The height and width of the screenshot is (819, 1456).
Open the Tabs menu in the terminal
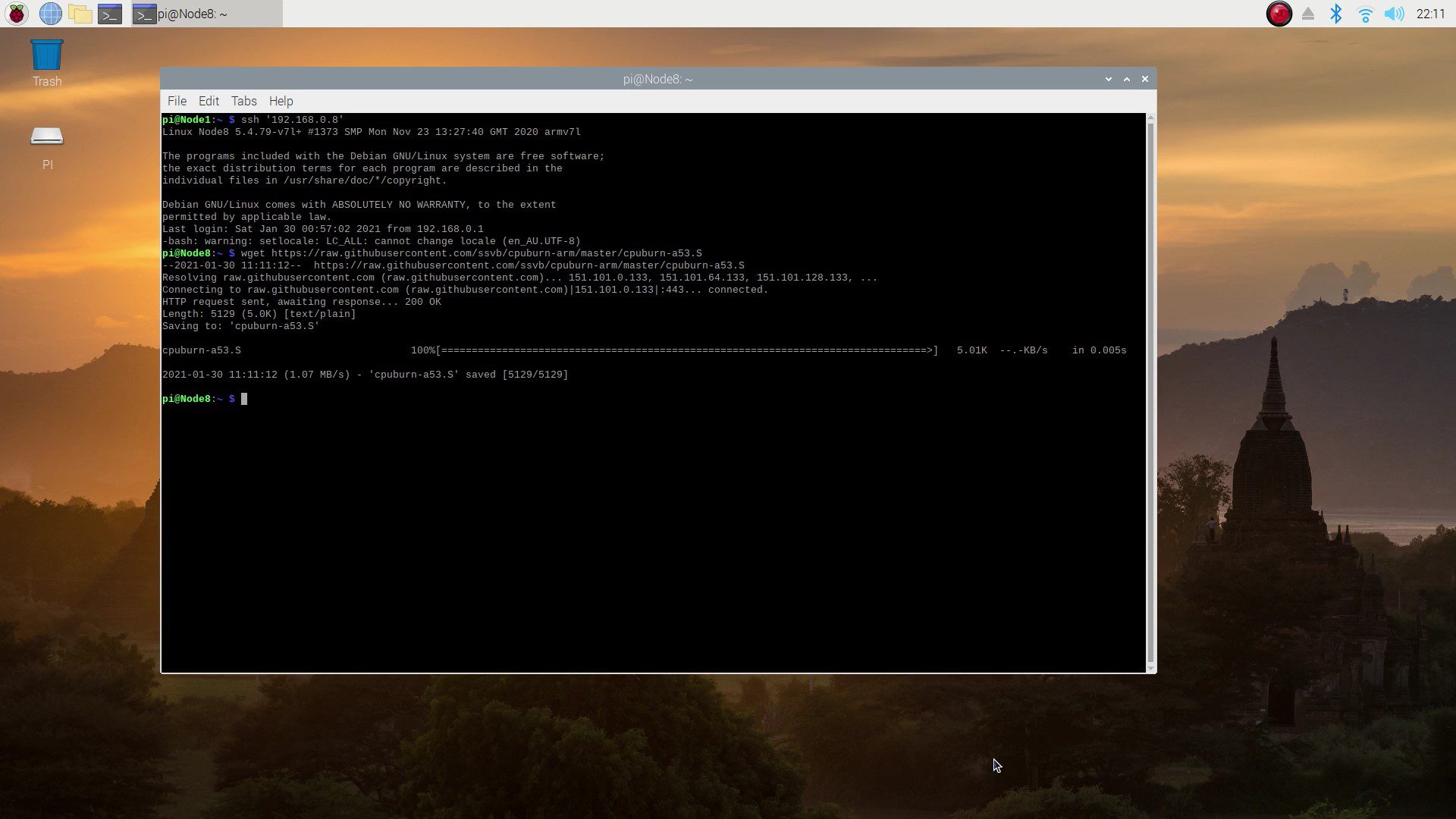(x=243, y=100)
